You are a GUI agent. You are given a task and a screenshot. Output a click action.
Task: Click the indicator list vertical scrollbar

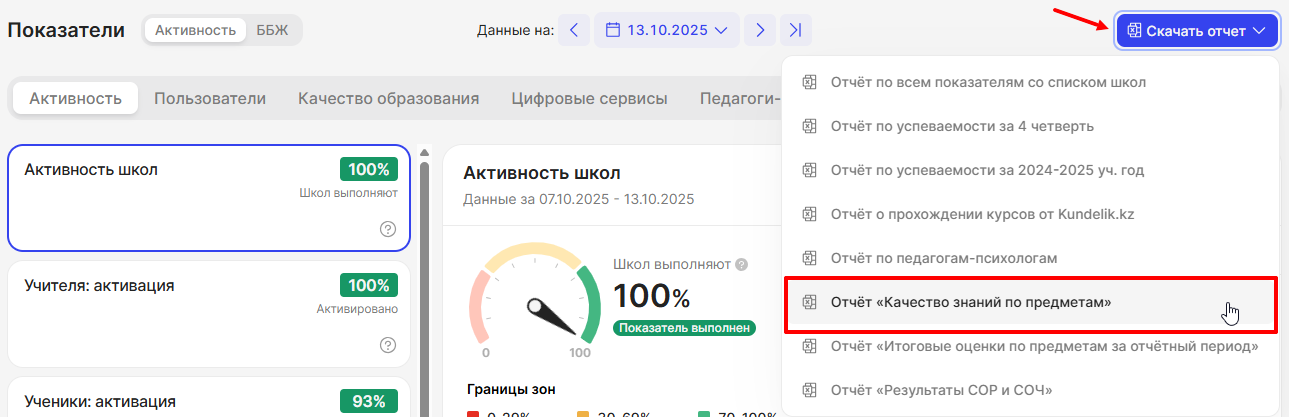click(x=425, y=280)
